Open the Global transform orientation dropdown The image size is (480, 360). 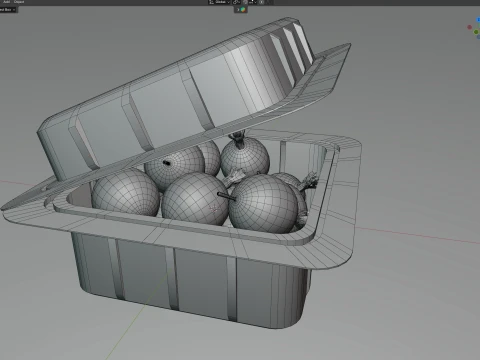[x=219, y=2]
